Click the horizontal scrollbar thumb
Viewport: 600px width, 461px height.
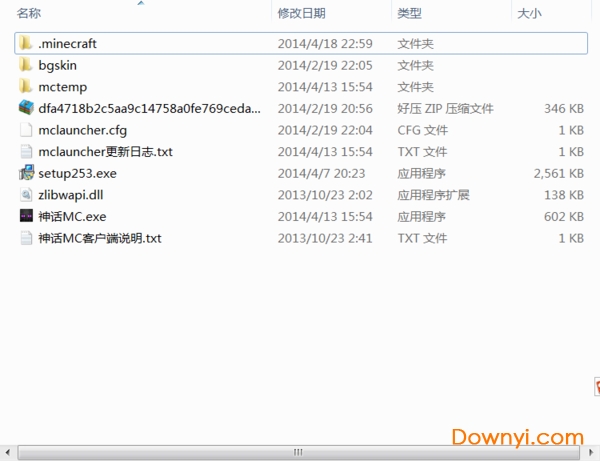295,453
